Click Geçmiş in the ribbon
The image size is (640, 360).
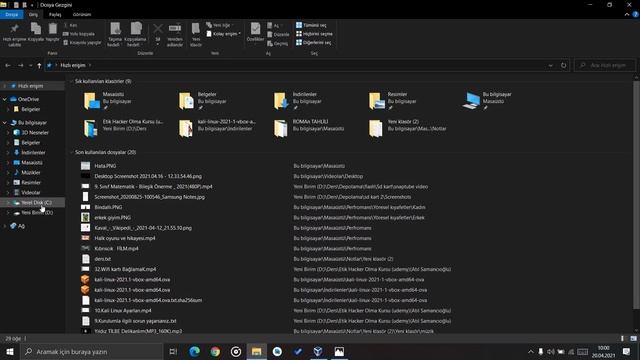[278, 43]
